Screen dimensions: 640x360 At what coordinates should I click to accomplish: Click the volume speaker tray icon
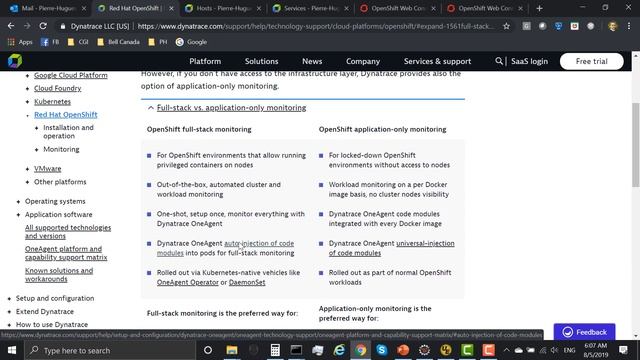click(x=554, y=350)
